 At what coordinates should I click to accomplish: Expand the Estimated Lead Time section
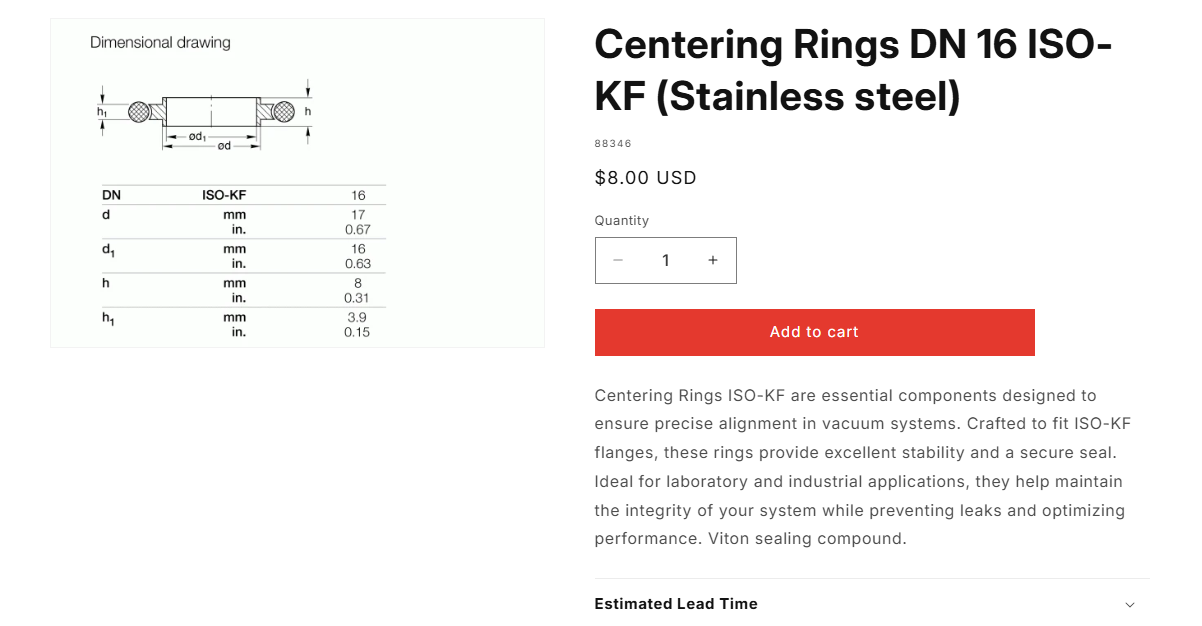point(872,604)
